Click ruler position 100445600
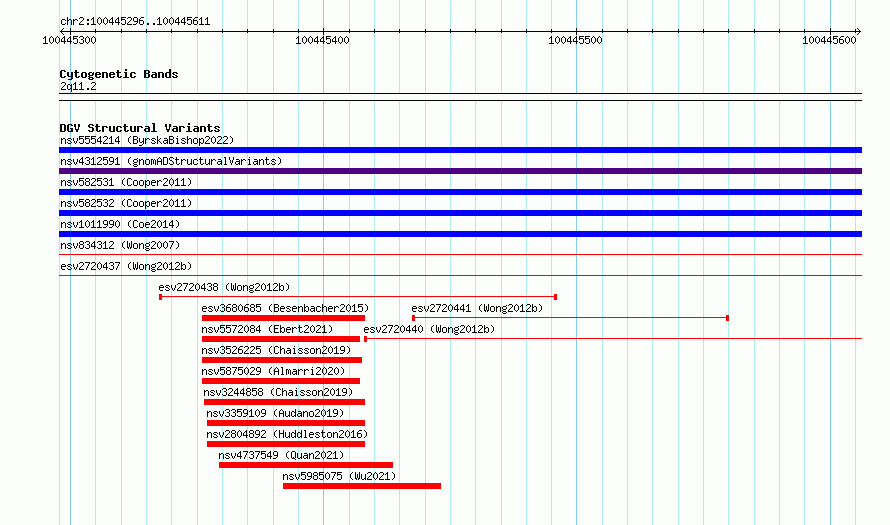Image resolution: width=890 pixels, height=525 pixels. (829, 40)
